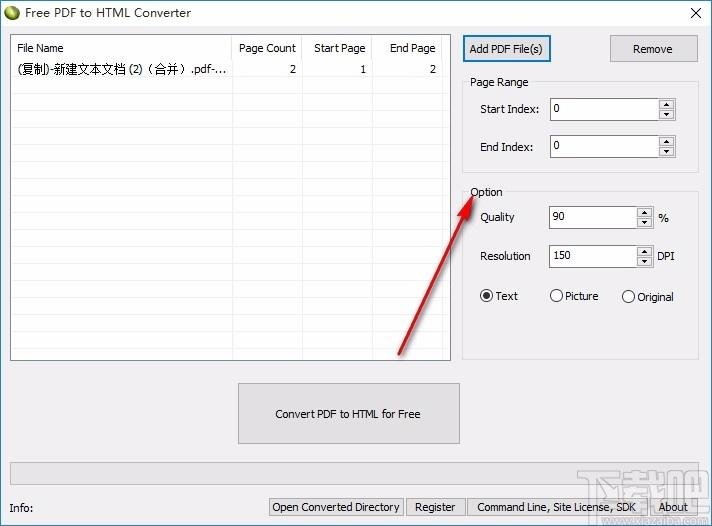
Task: Open Converted Directory
Action: (x=336, y=507)
